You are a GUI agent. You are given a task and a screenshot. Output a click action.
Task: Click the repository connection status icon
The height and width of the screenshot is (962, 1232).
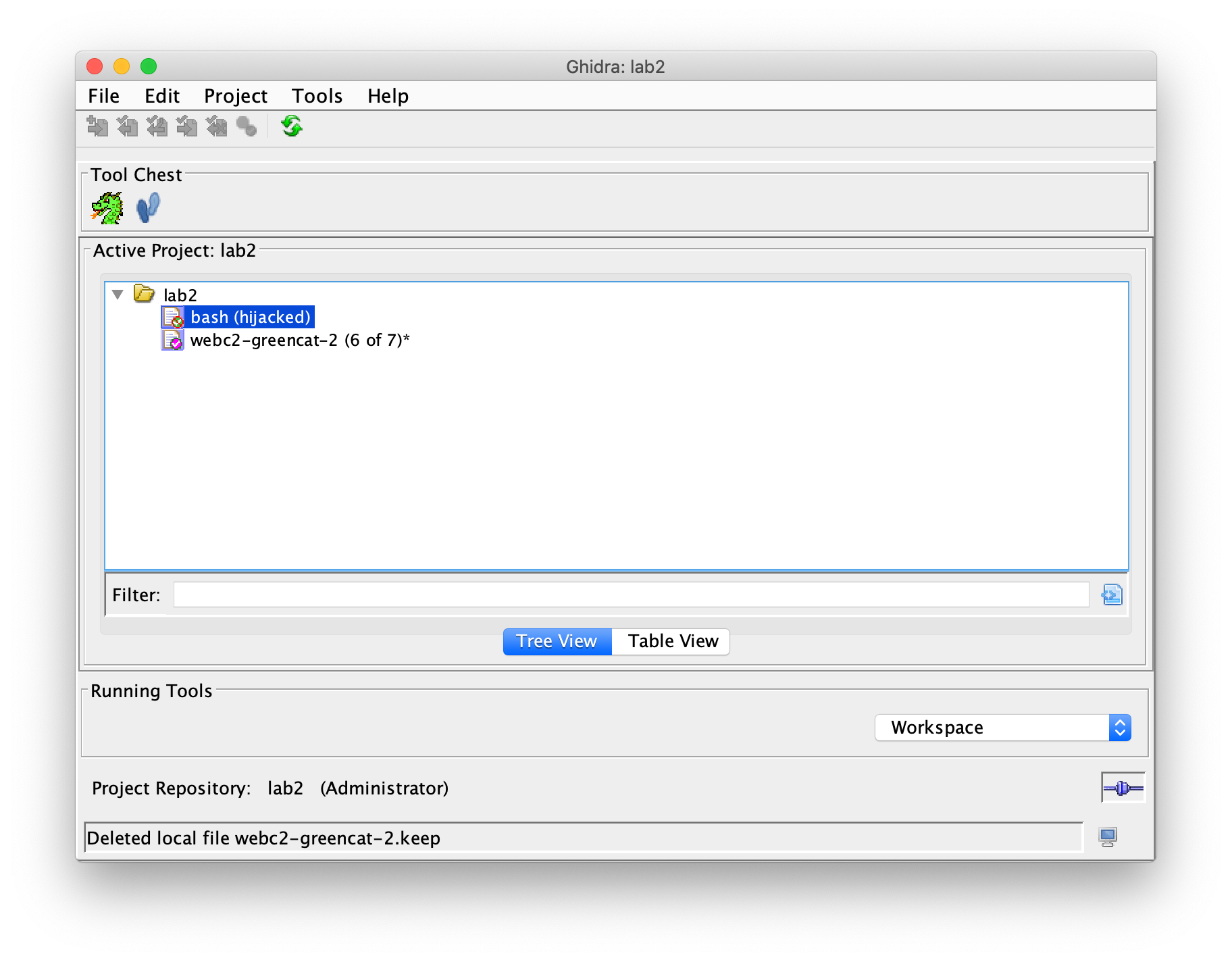tap(1123, 788)
